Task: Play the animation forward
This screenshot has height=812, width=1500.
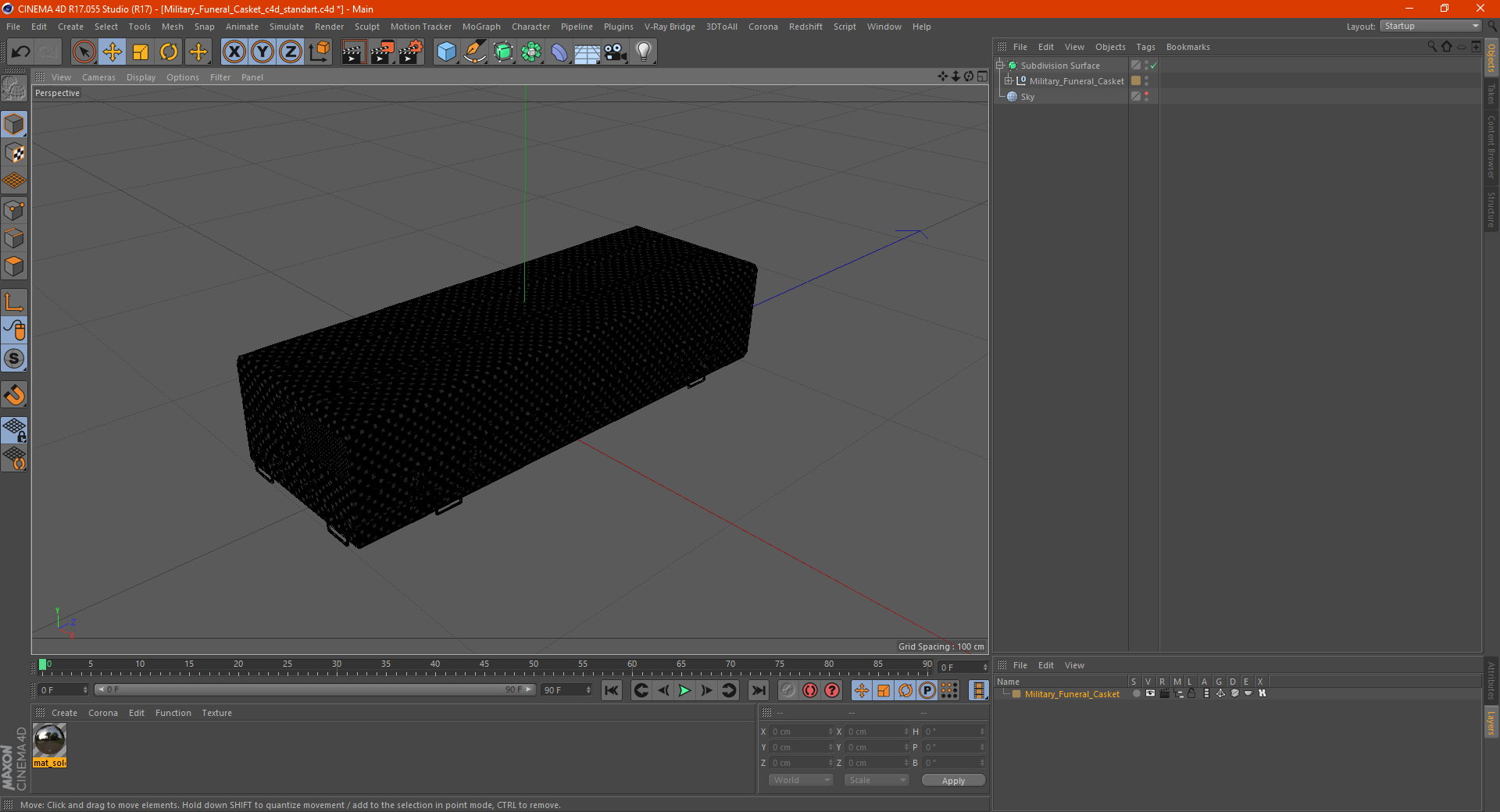Action: coord(684,690)
